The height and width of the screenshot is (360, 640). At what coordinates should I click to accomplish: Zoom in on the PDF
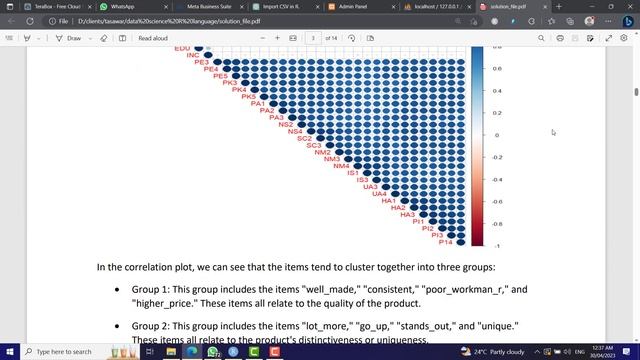278,38
